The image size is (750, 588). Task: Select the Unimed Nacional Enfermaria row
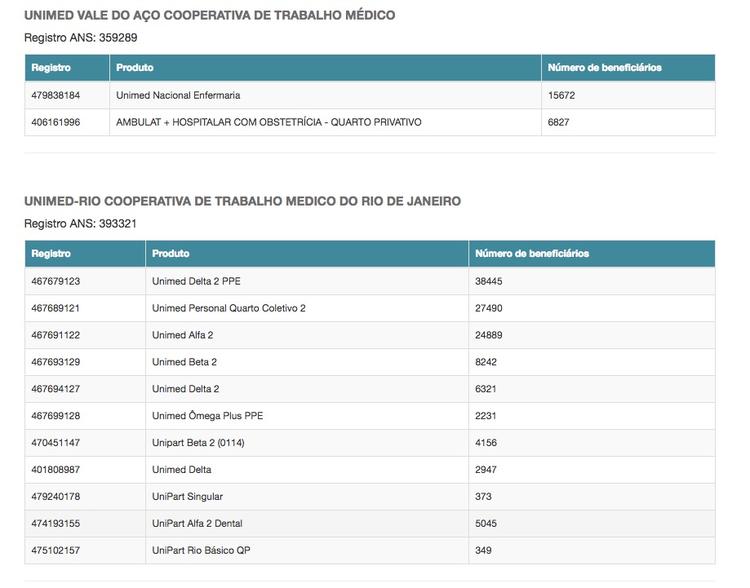178,95
